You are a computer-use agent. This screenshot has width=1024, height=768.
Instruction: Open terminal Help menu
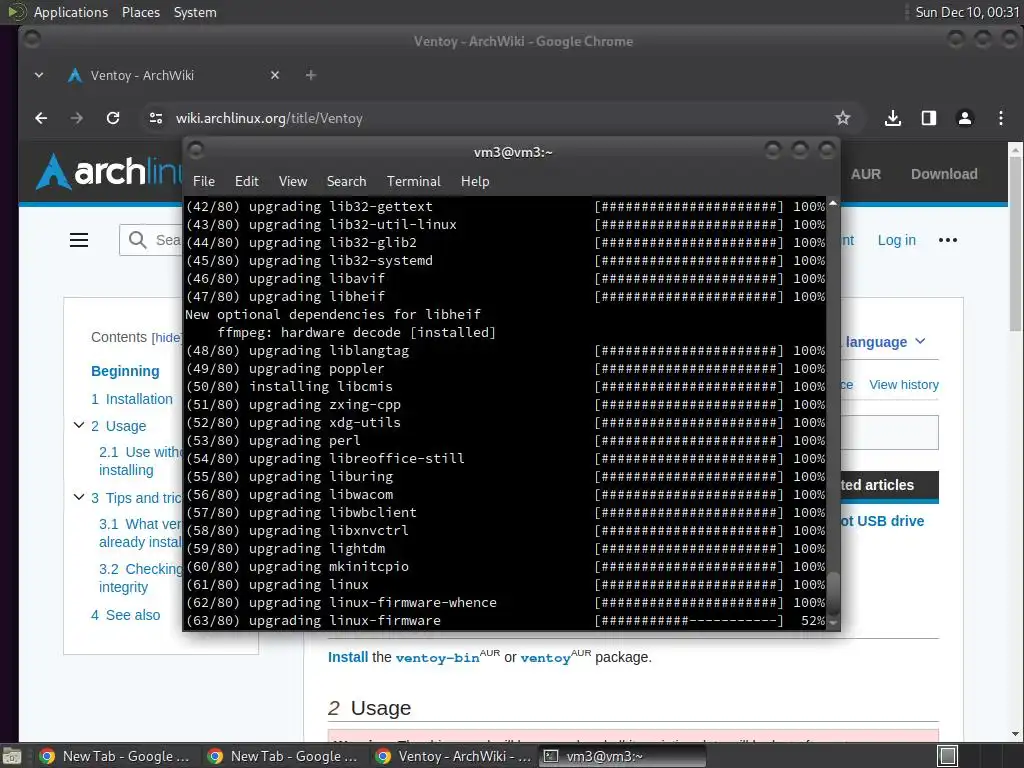pyautogui.click(x=475, y=182)
